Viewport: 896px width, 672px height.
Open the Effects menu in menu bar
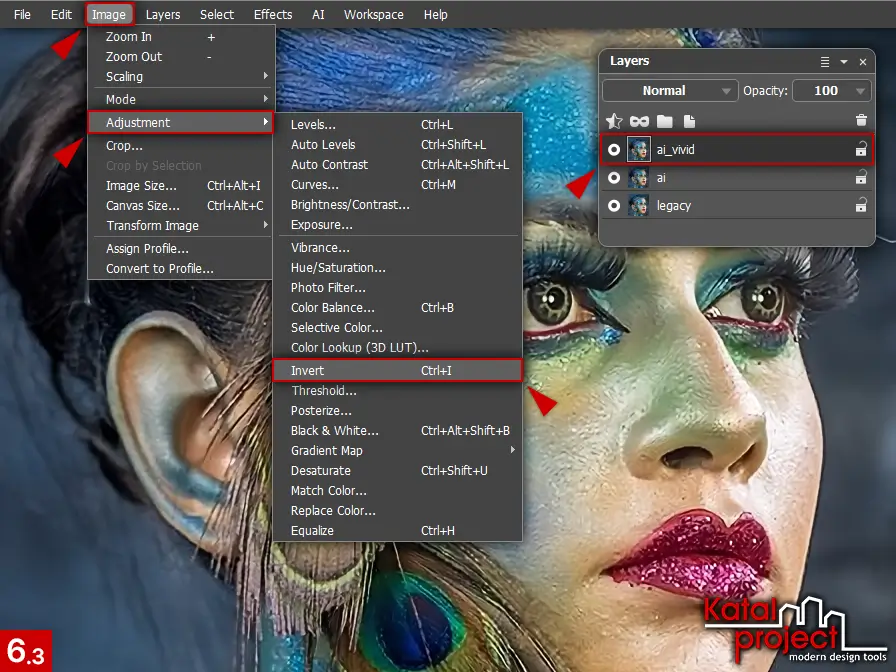point(273,15)
